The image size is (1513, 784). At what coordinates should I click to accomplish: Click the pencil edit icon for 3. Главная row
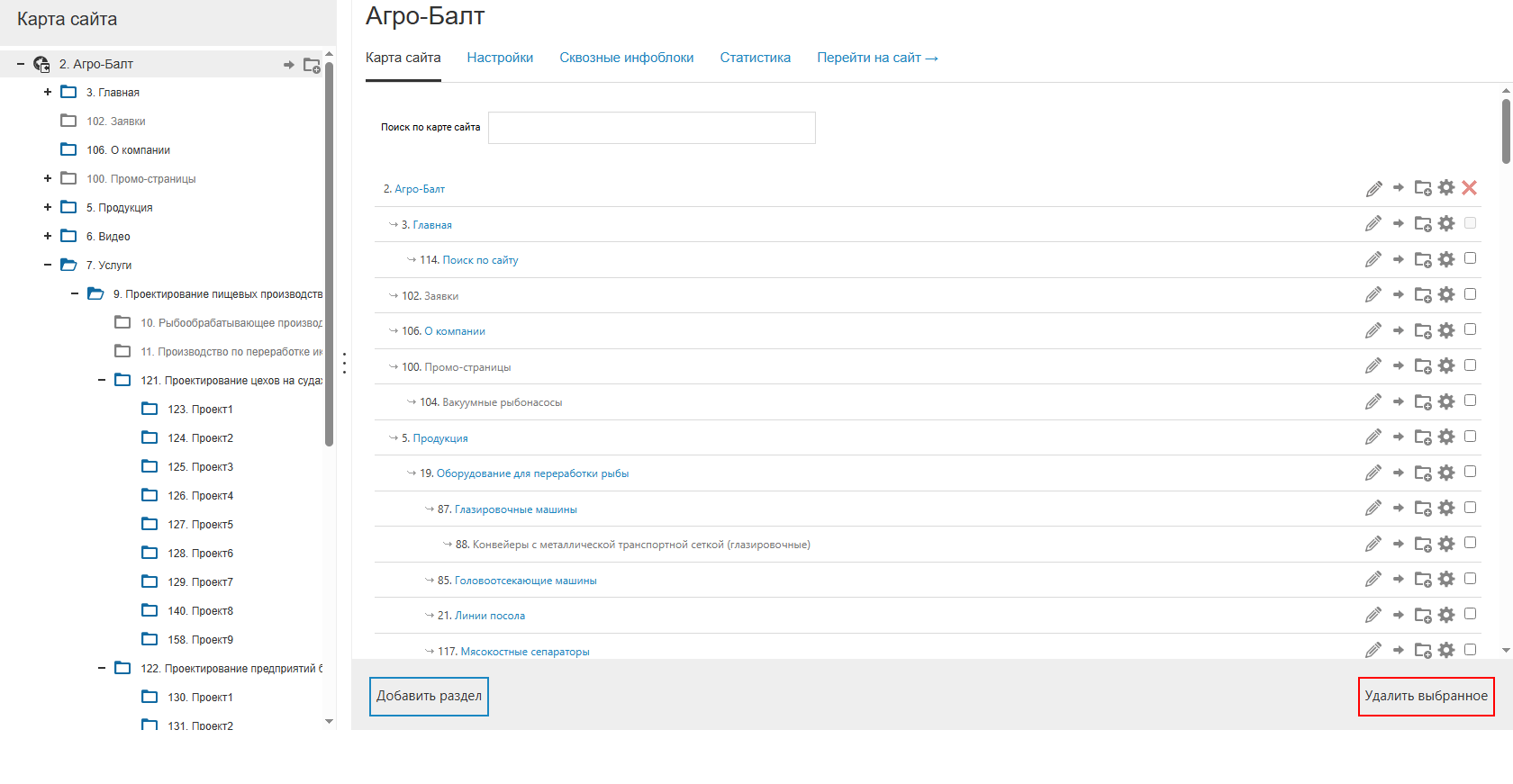1373,224
